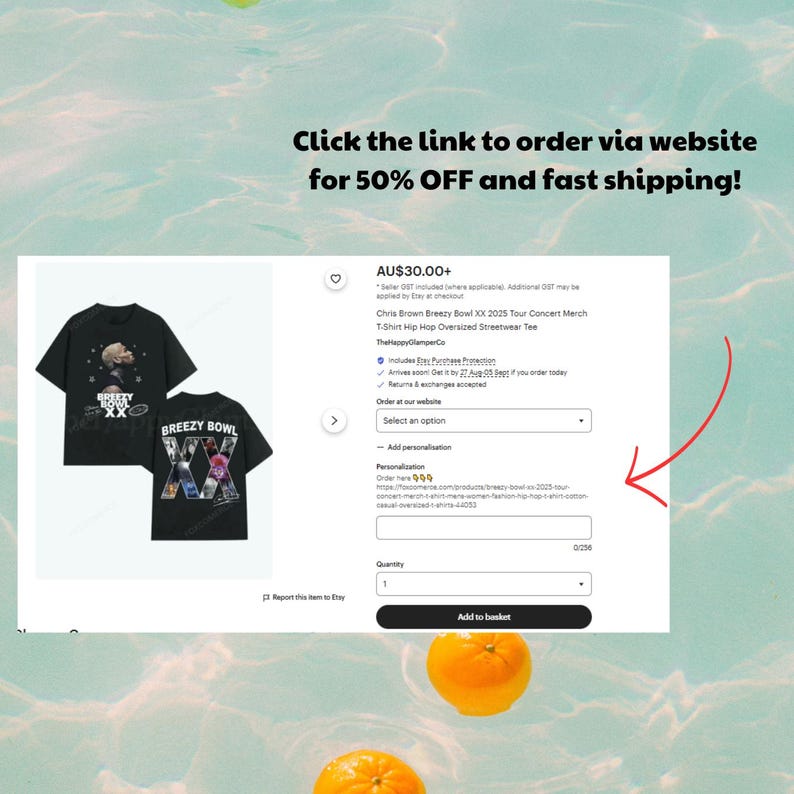This screenshot has height=794, width=794.
Task: Collapse the Add personalisation section
Action: coord(419,447)
